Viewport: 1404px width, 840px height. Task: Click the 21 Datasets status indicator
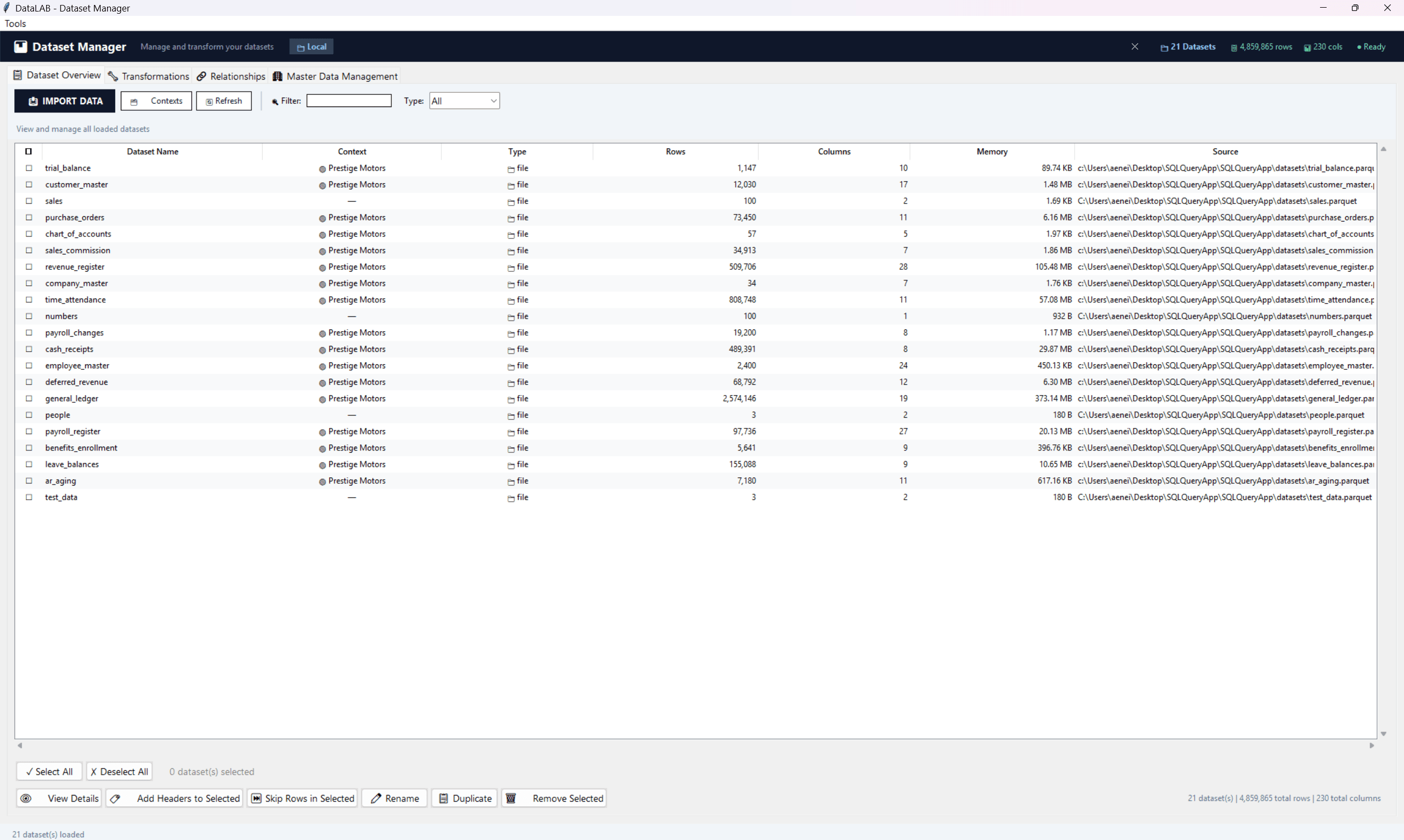[x=1187, y=47]
